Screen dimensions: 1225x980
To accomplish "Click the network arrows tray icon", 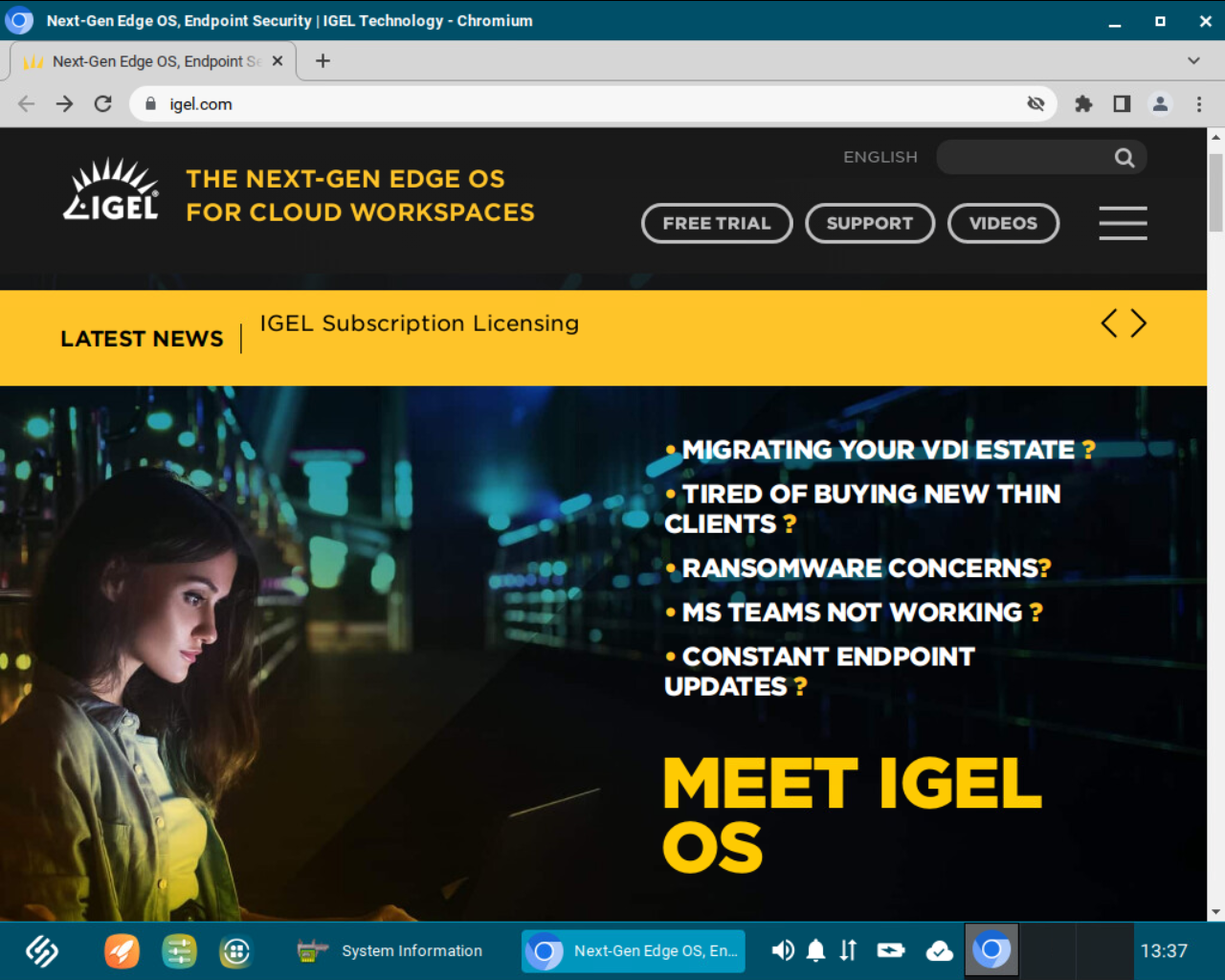I will pyautogui.click(x=848, y=950).
